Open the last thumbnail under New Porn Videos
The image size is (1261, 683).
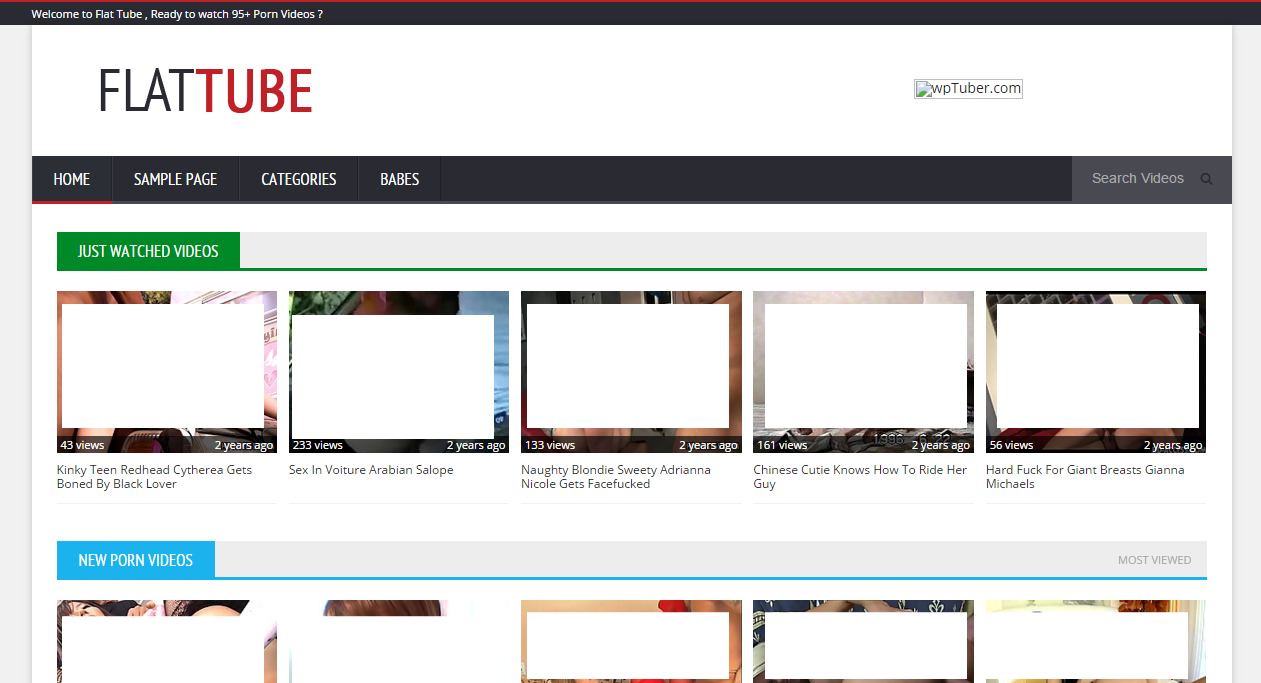tap(1095, 642)
